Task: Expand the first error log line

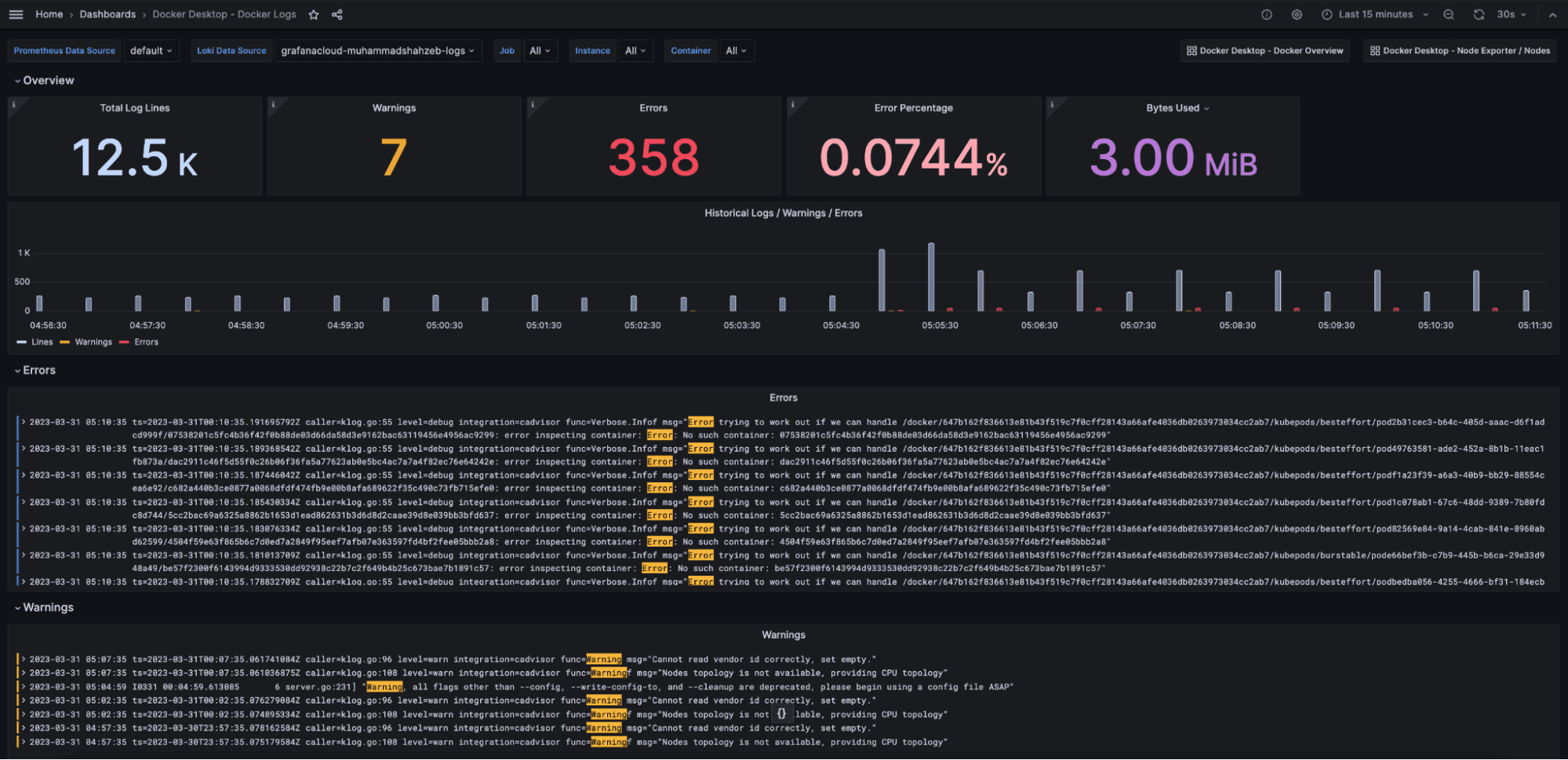Action: (24, 421)
